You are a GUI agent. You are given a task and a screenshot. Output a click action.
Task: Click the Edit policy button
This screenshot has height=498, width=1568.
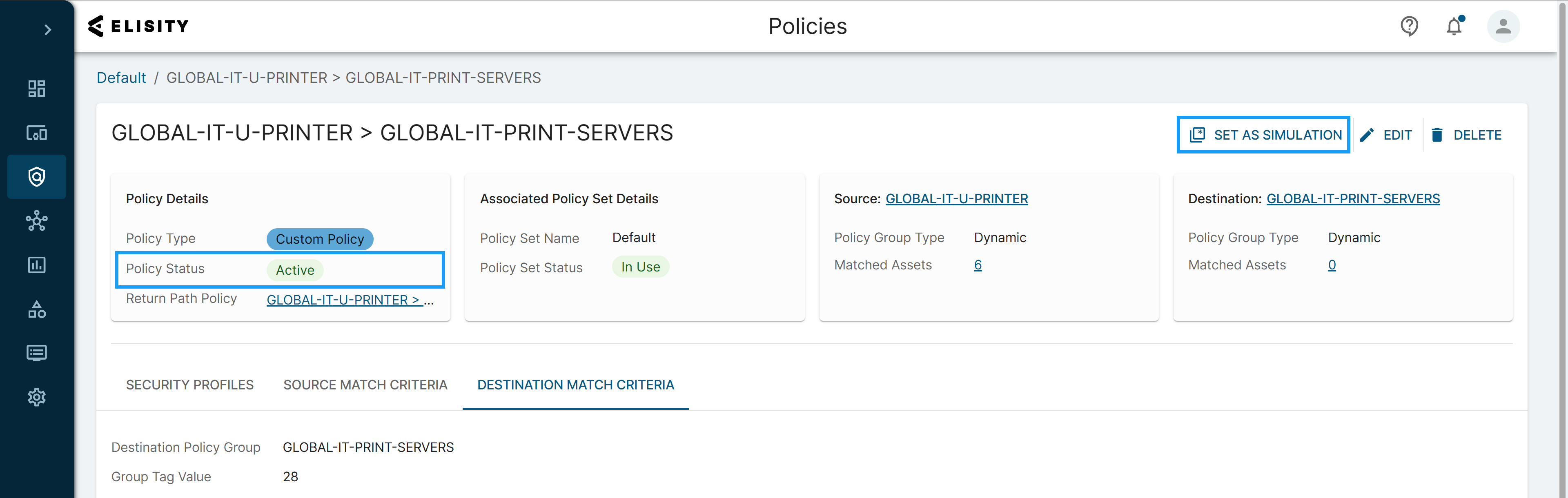[x=1386, y=135]
